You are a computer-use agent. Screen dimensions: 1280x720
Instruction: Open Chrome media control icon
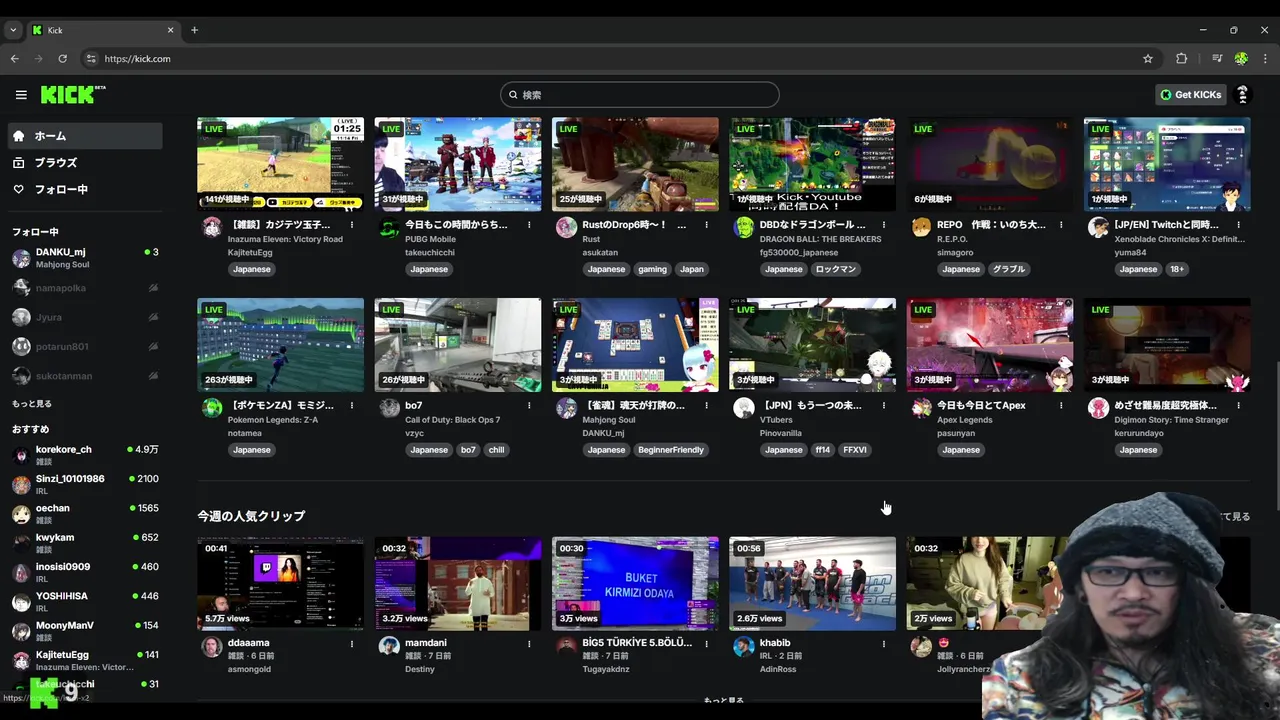tap(1217, 59)
